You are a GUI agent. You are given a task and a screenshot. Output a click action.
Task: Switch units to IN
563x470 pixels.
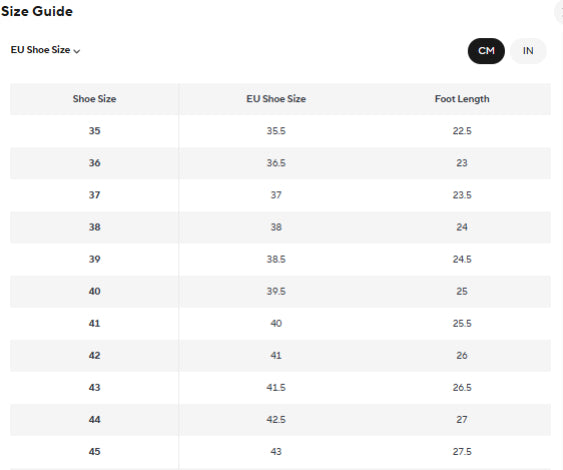tap(528, 51)
